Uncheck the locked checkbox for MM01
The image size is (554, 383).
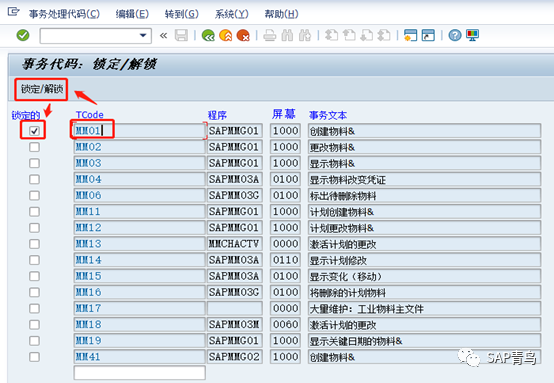(34, 131)
